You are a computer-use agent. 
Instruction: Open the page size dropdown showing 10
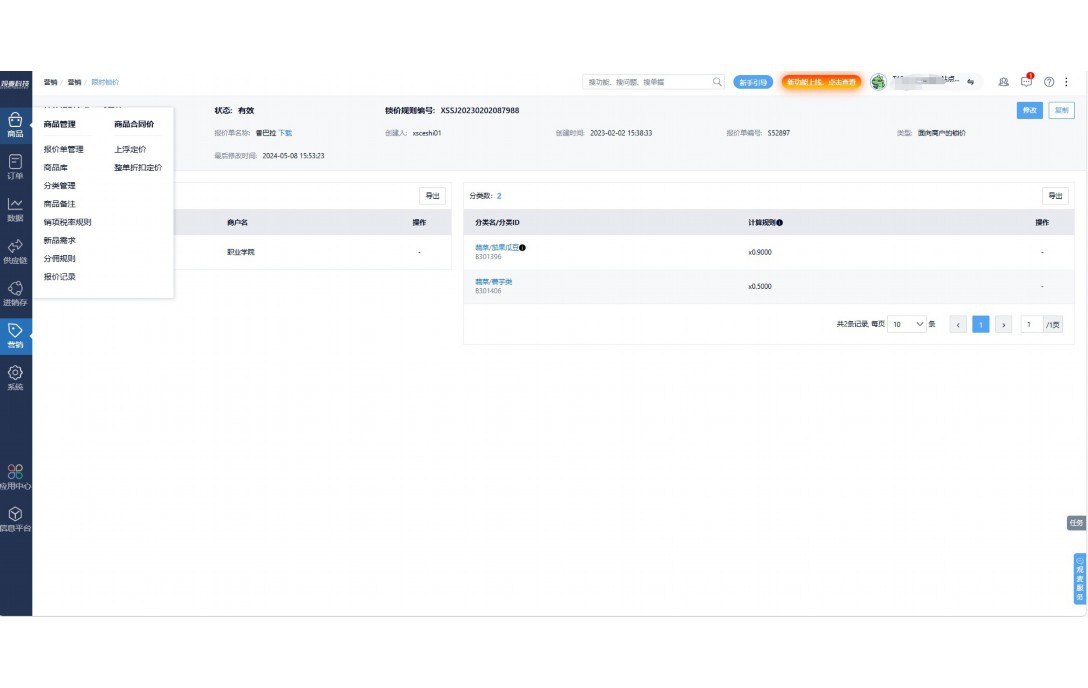pos(908,325)
